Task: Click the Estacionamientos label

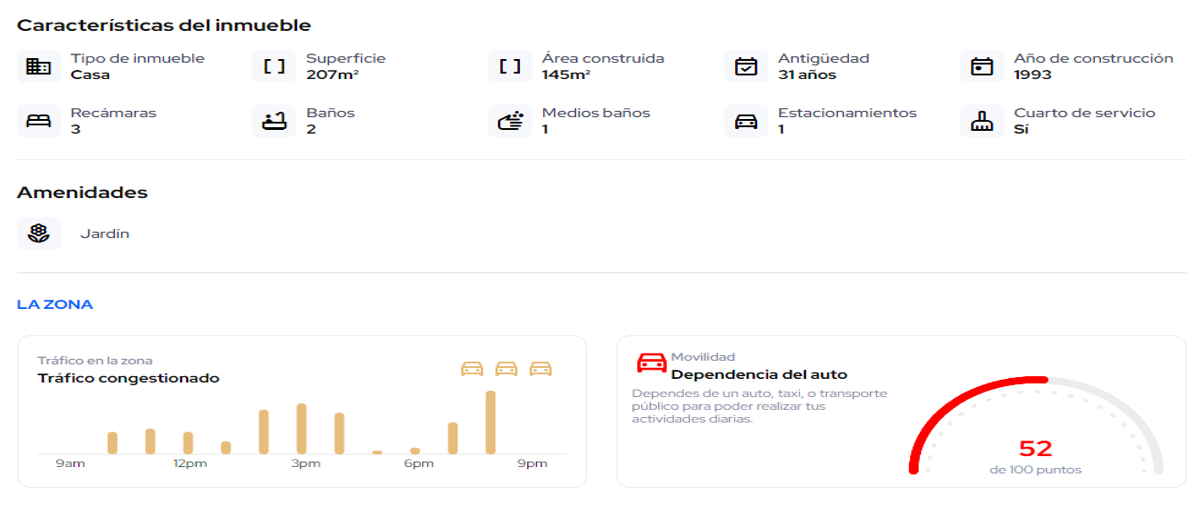Action: 847,113
